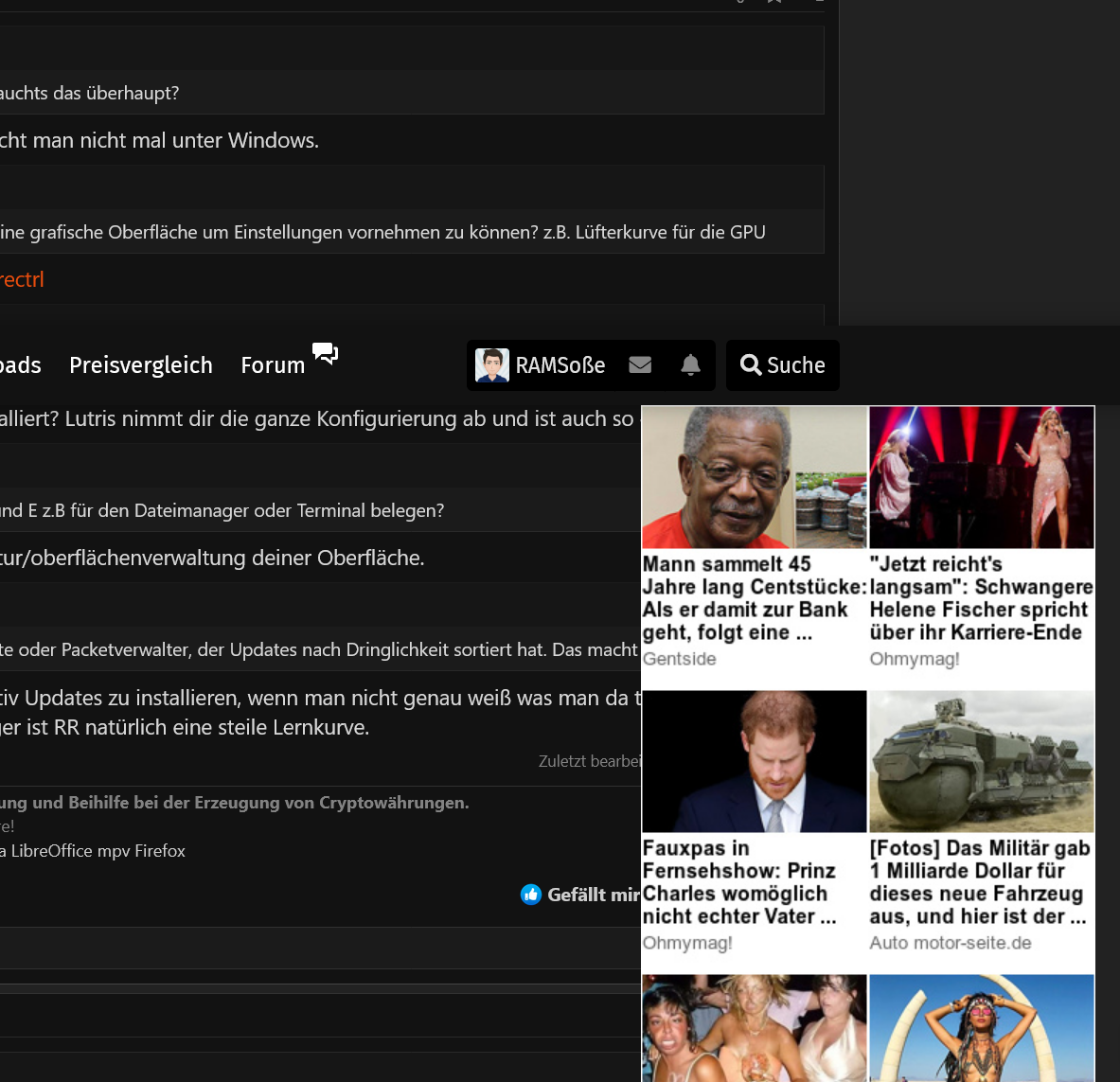Click the thumbs-up icon beside Gefällt mir
The height and width of the screenshot is (1082, 1120).
tap(531, 894)
